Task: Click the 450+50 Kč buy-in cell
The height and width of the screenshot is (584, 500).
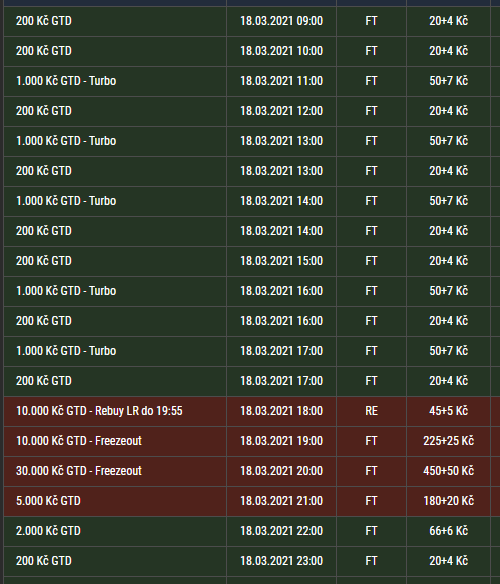Action: tap(448, 471)
